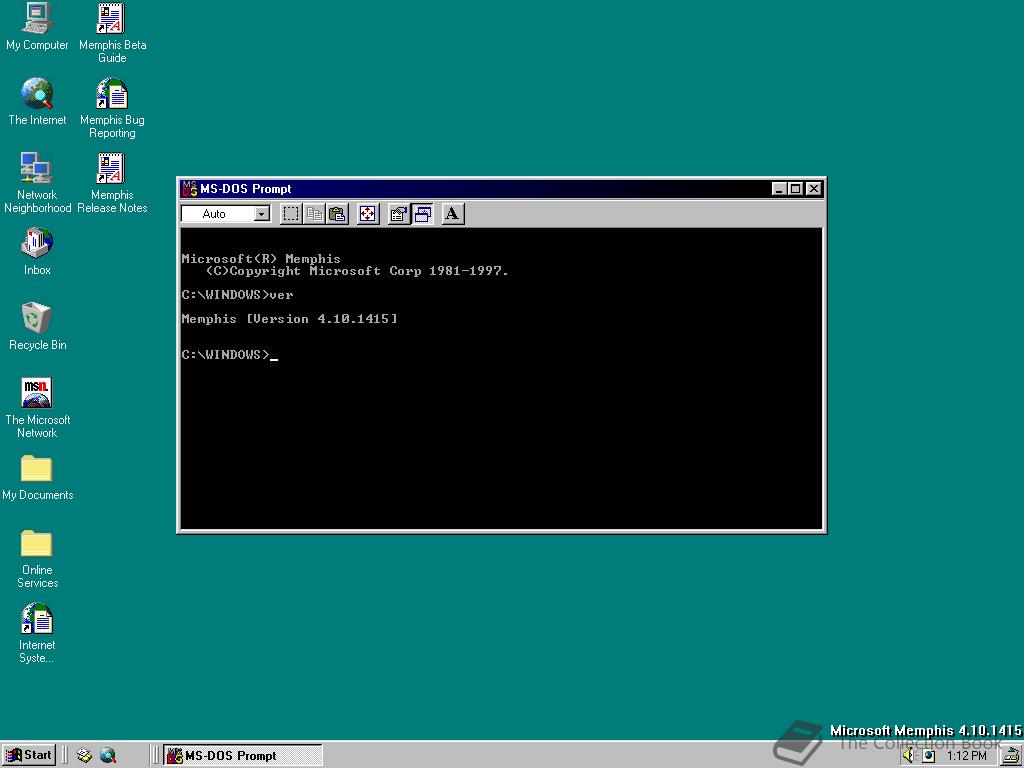Image resolution: width=1024 pixels, height=768 pixels.
Task: Open the Font (A) toolbar button
Action: click(x=453, y=214)
